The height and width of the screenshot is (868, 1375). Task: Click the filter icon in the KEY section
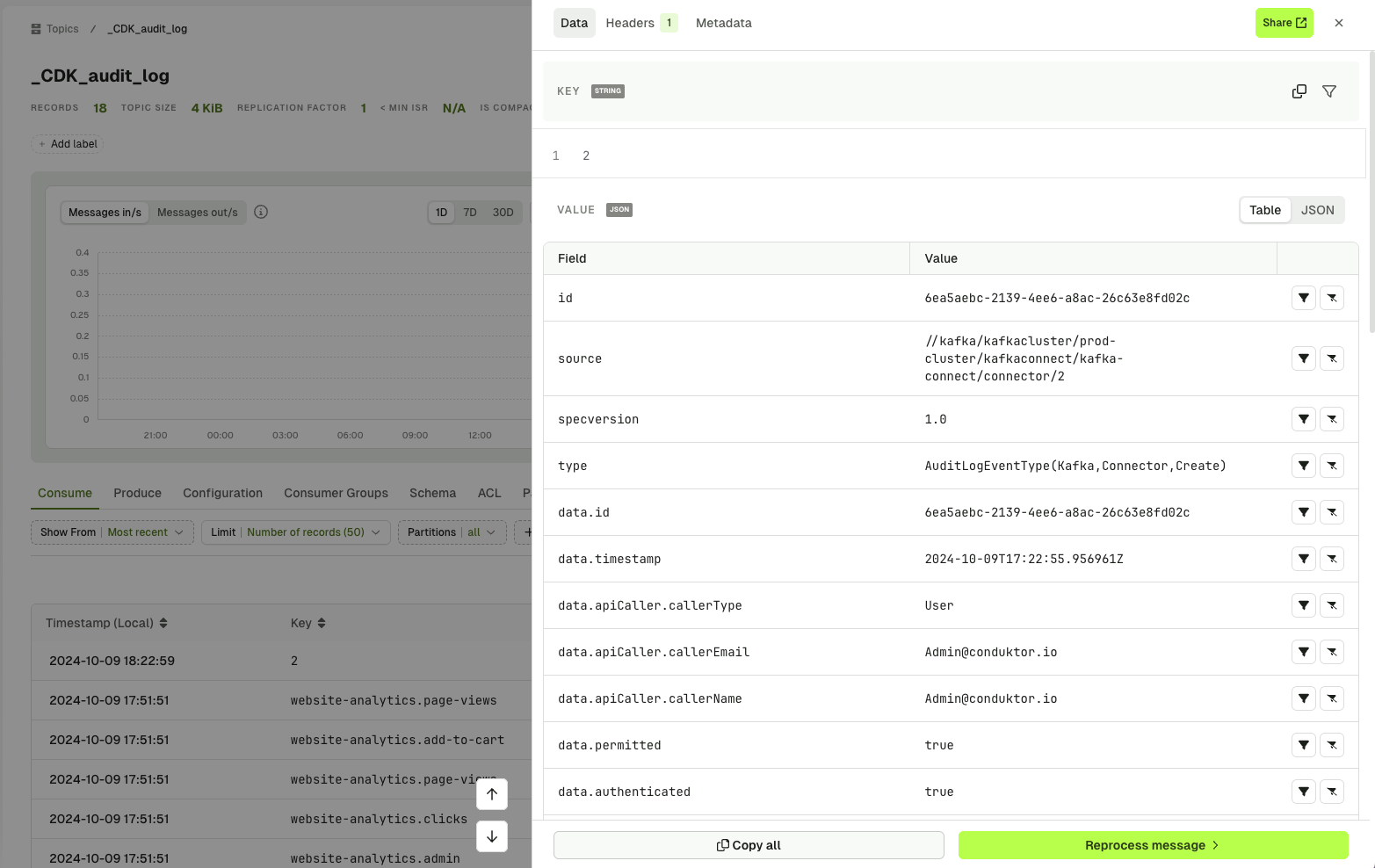pos(1329,91)
